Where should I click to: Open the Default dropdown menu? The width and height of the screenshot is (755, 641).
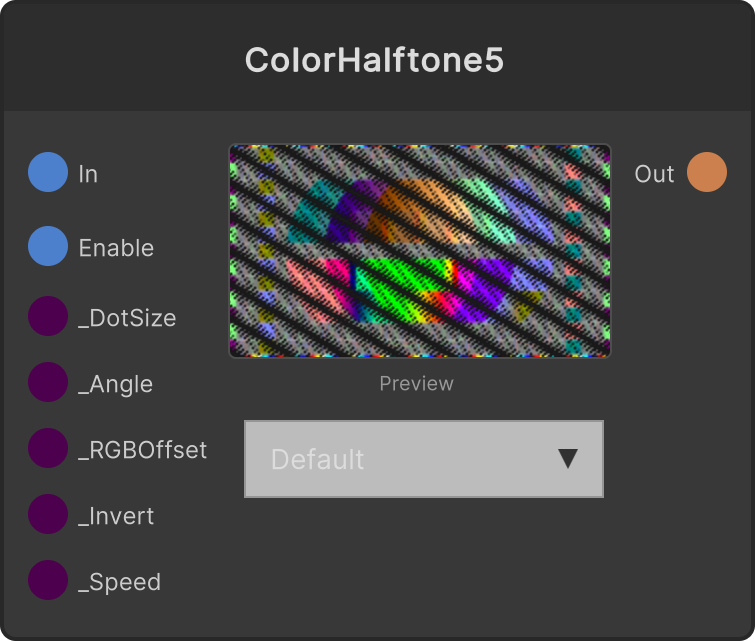click(x=424, y=459)
